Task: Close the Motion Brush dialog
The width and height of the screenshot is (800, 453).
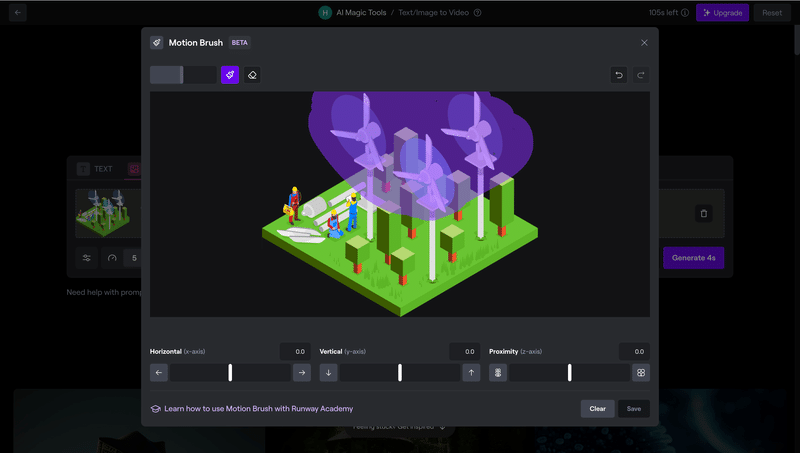Action: (644, 43)
